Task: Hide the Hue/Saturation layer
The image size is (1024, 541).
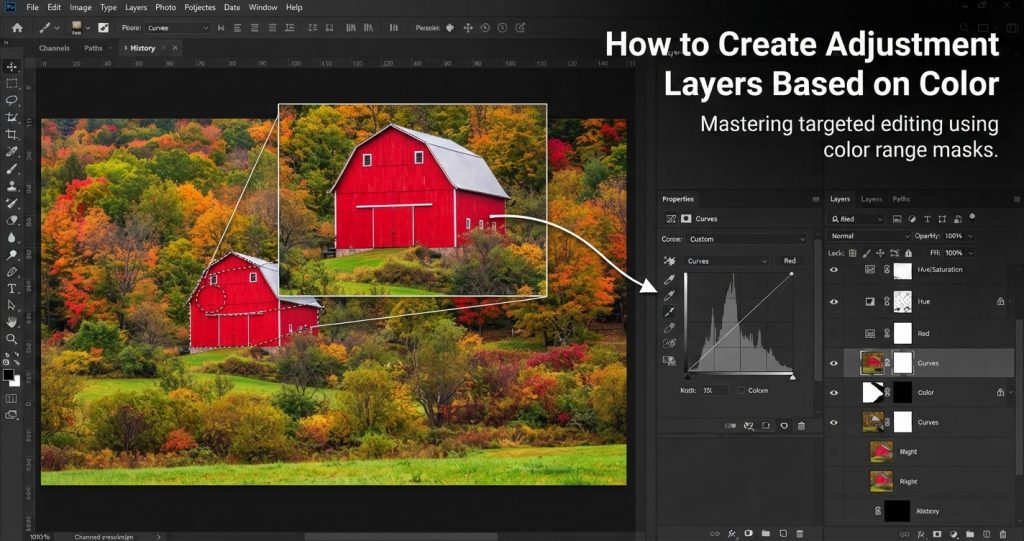Action: pyautogui.click(x=834, y=270)
